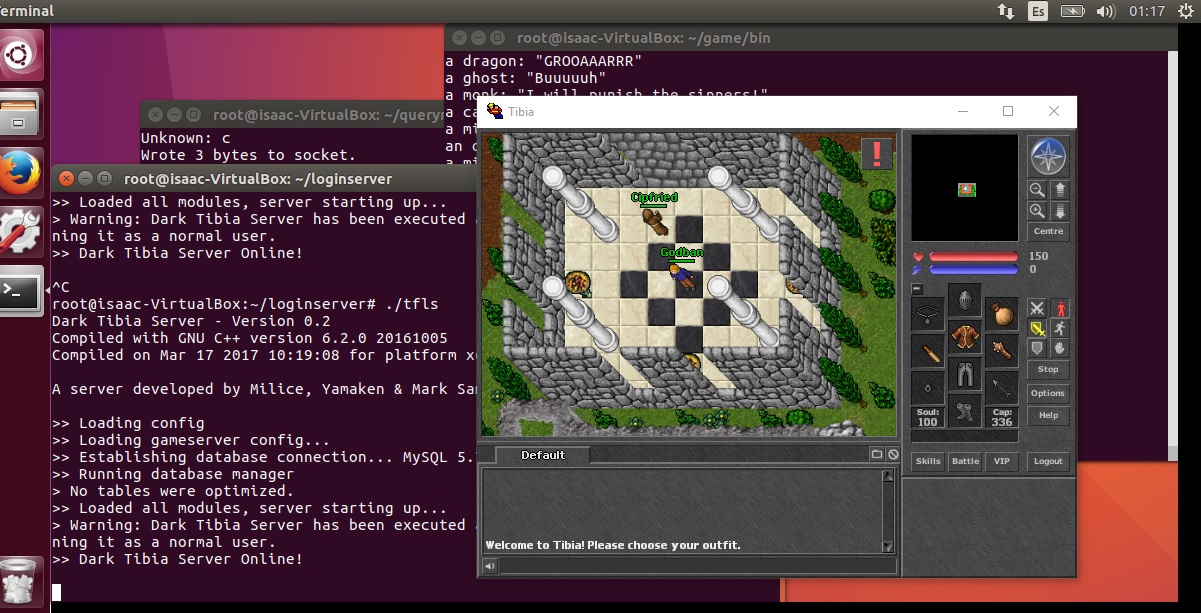This screenshot has width=1201, height=613.
Task: Open the system power cog menu
Action: (x=1184, y=11)
